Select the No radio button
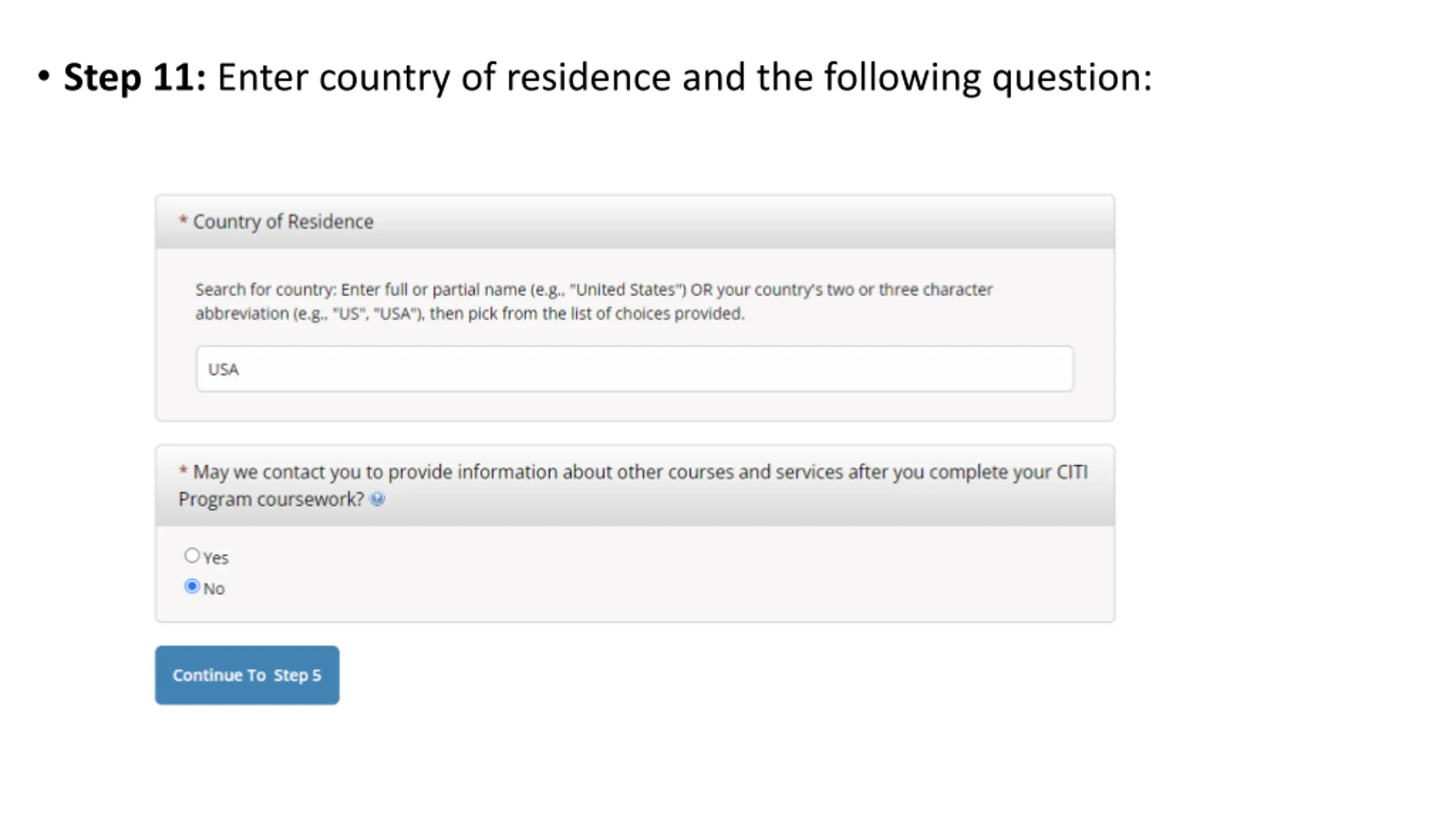 pyautogui.click(x=192, y=586)
